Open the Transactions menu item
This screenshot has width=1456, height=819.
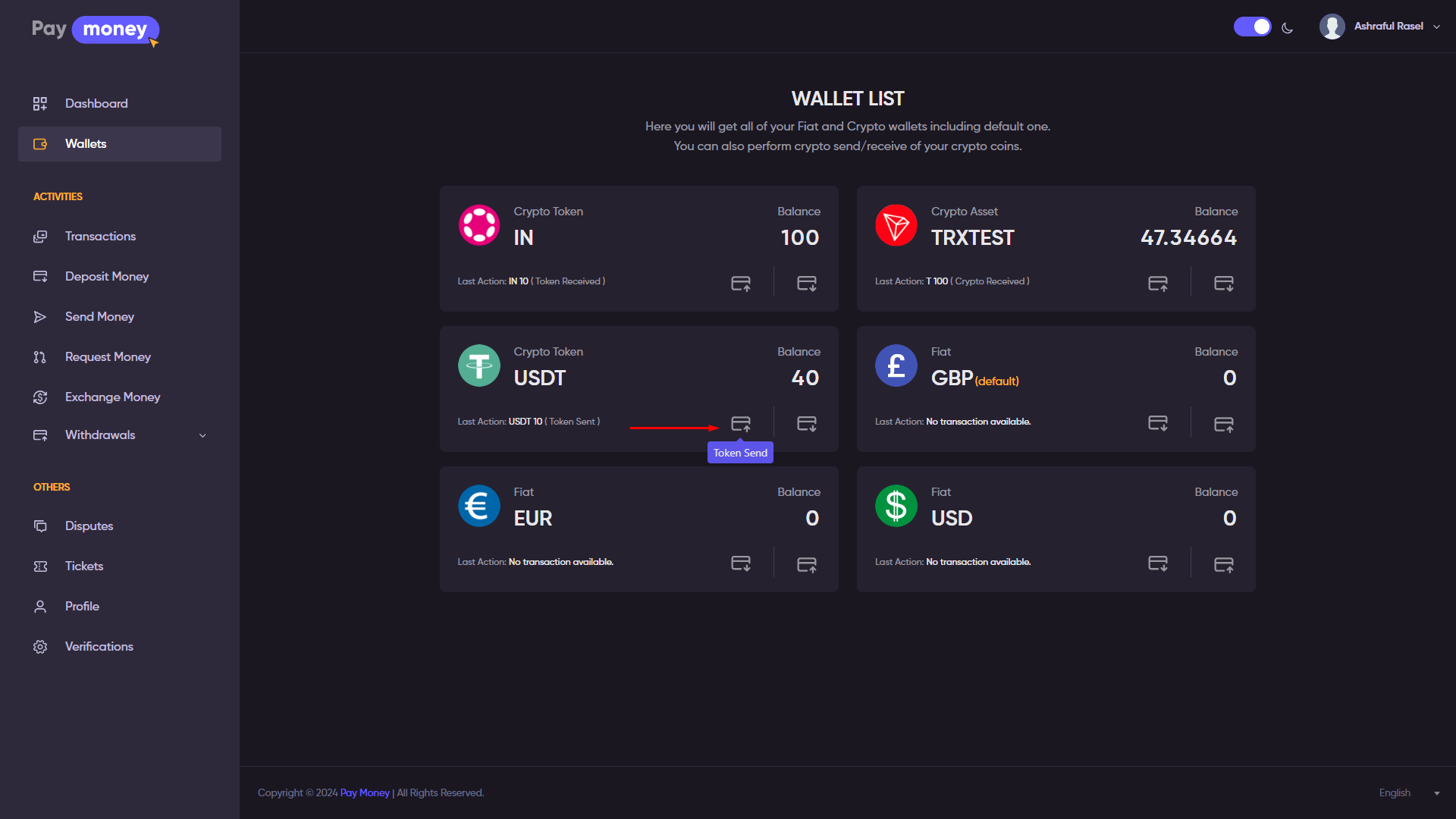coord(100,237)
